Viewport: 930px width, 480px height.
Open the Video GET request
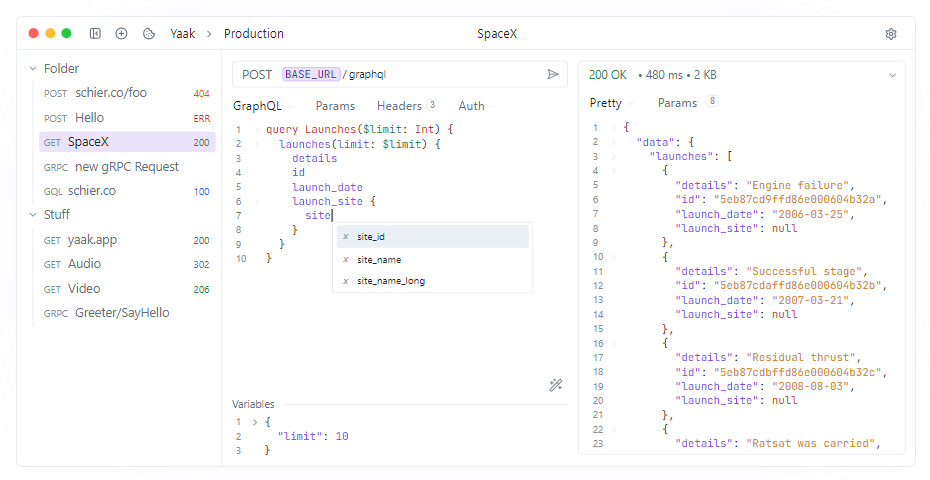click(x=127, y=289)
